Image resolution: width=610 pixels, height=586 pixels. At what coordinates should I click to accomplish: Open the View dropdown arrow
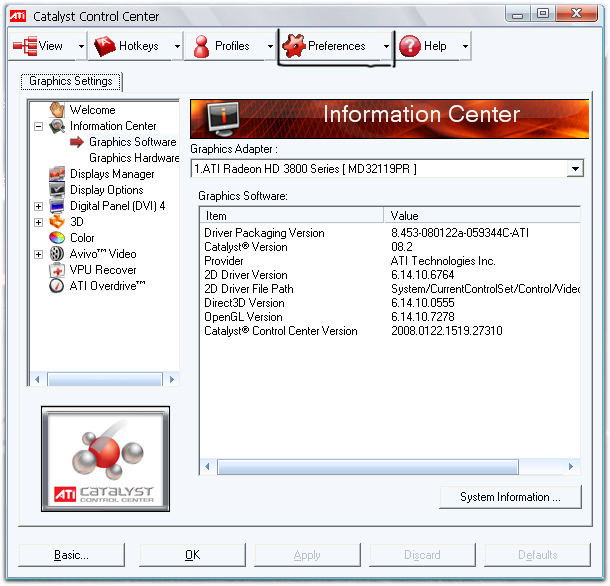81,46
